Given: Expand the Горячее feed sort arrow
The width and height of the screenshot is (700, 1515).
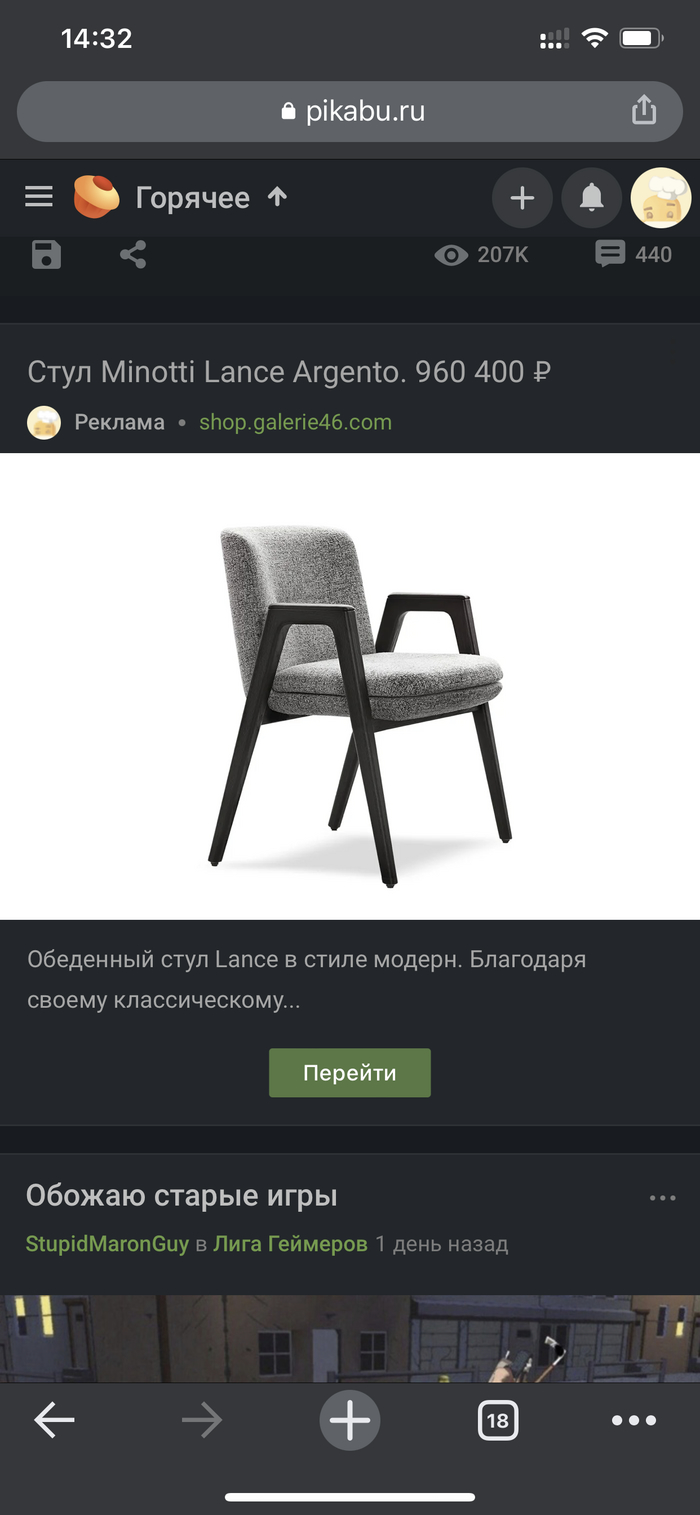Looking at the screenshot, I should click(278, 197).
